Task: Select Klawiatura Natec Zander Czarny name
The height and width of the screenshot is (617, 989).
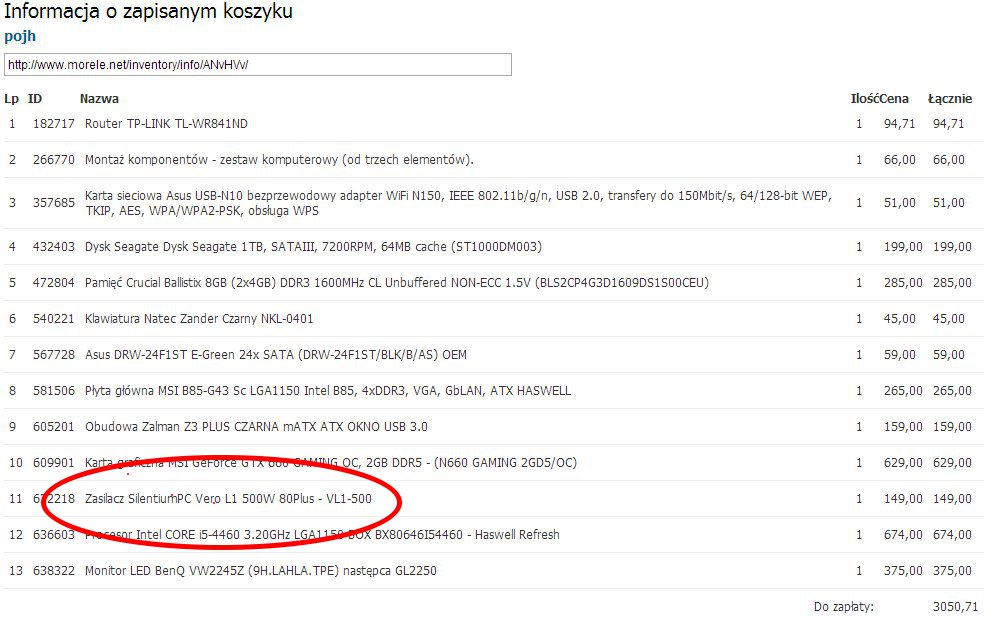Action: [199, 319]
